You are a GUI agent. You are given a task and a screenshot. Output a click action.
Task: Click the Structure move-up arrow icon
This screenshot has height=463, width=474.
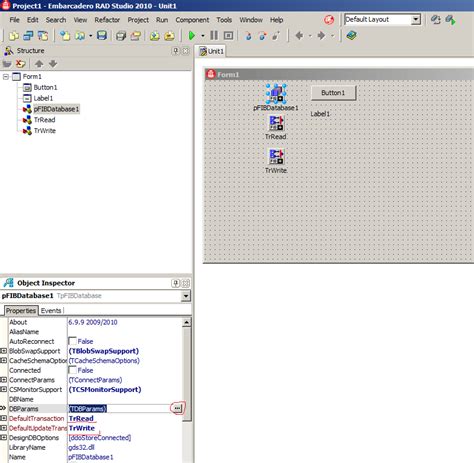(x=39, y=64)
